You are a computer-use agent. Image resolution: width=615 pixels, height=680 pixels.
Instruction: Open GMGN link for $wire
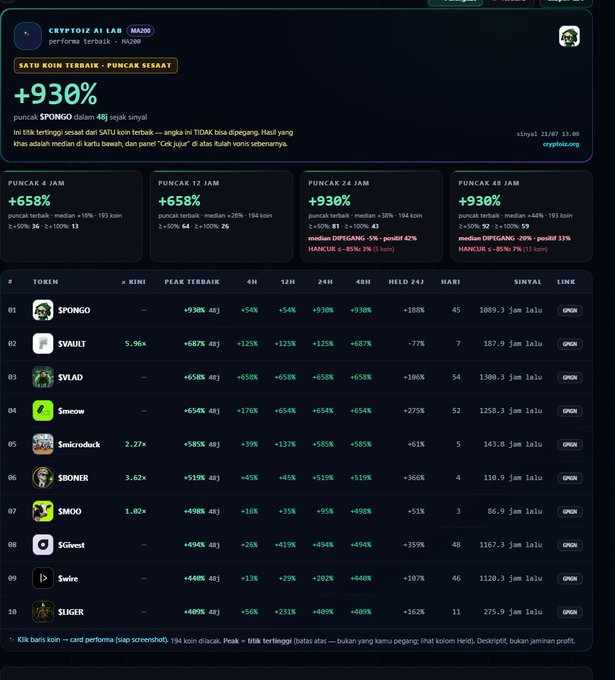(x=569, y=579)
